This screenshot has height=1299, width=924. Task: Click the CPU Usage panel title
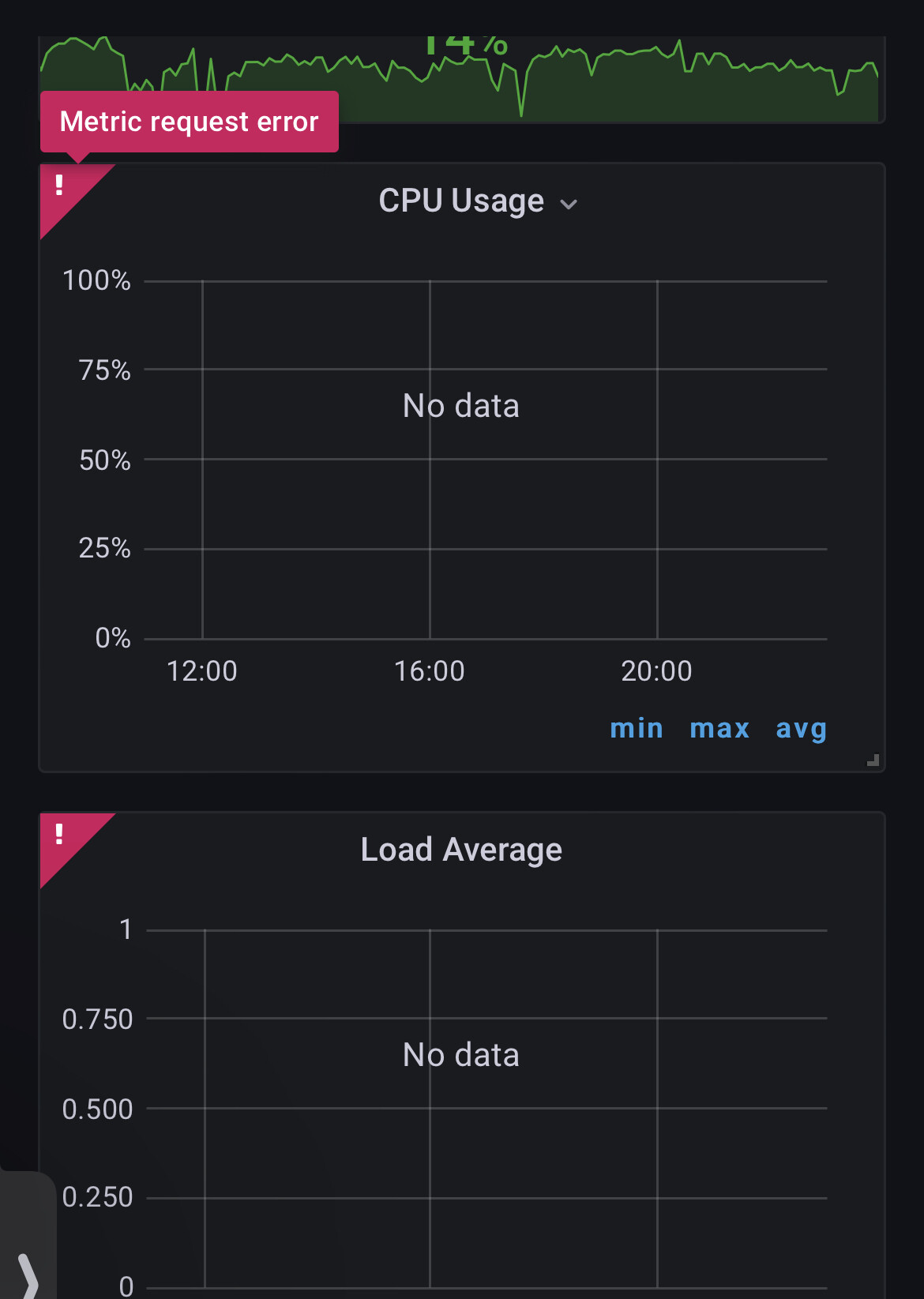461,201
